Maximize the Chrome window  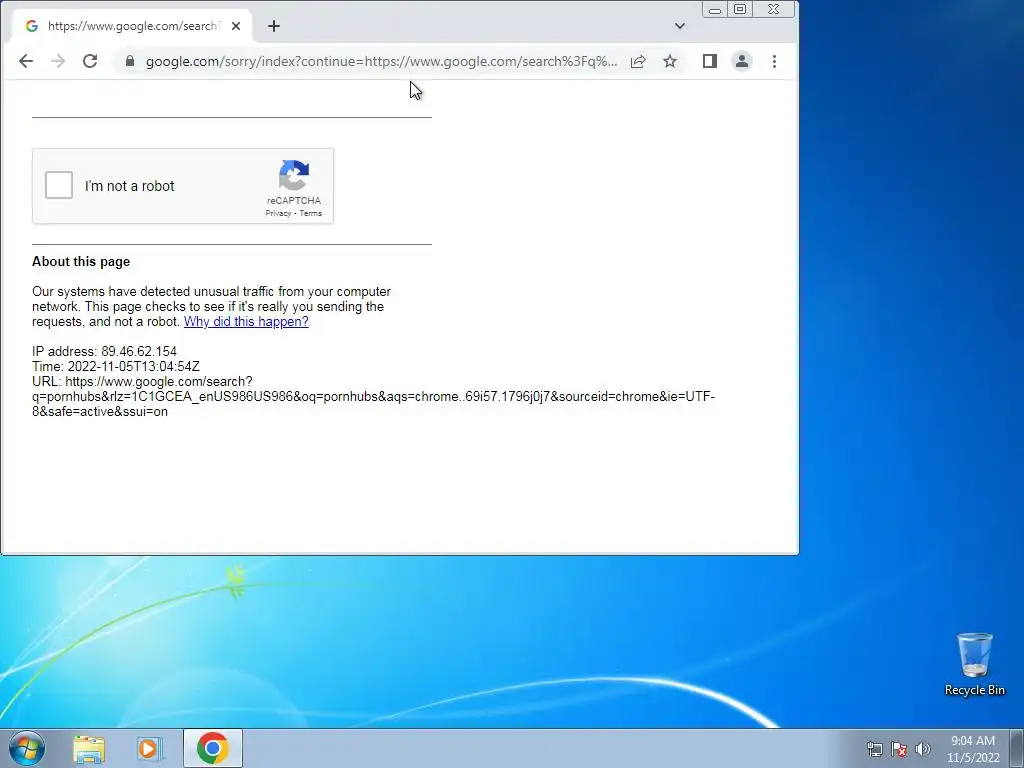pyautogui.click(x=740, y=10)
